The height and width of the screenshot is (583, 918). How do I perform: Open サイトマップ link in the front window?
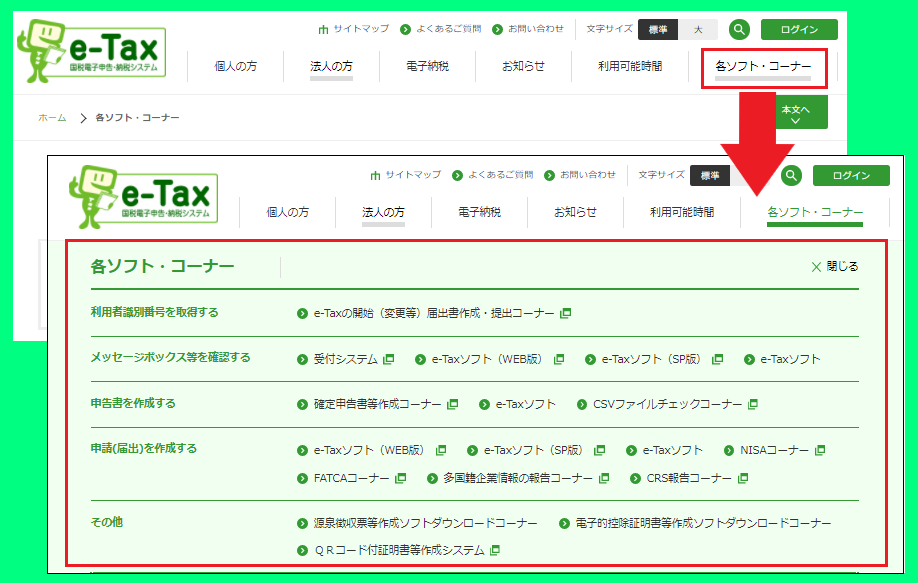click(x=413, y=174)
